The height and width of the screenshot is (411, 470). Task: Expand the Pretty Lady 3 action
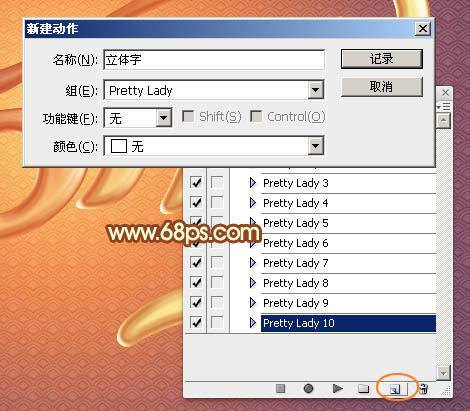click(253, 183)
